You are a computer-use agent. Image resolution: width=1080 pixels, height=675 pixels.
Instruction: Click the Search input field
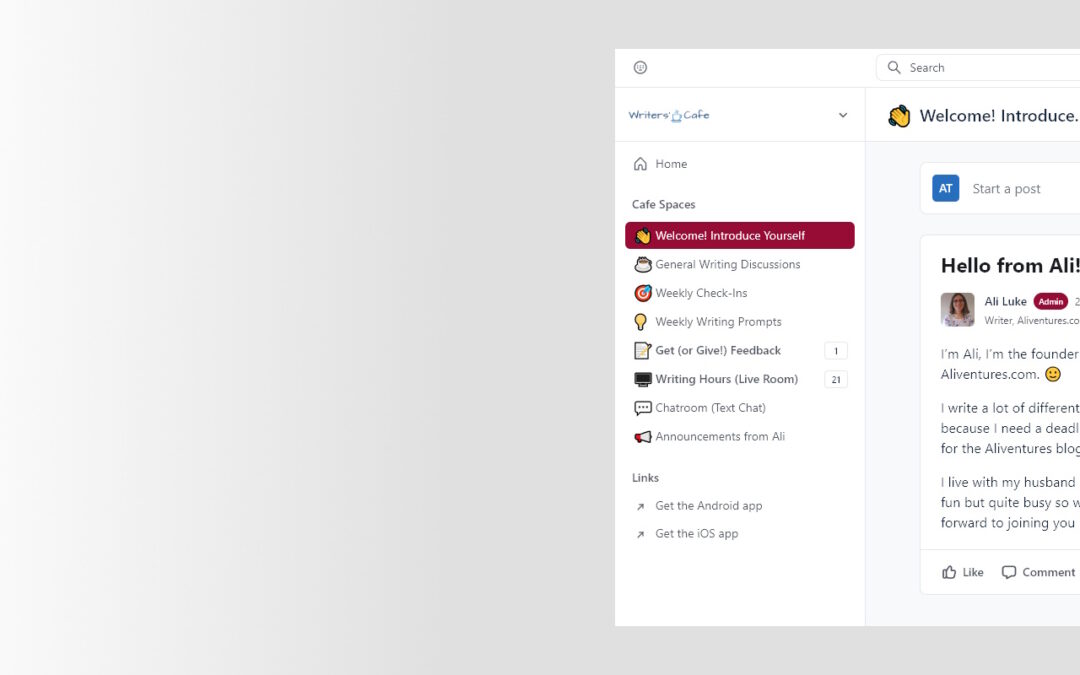[x=978, y=68]
